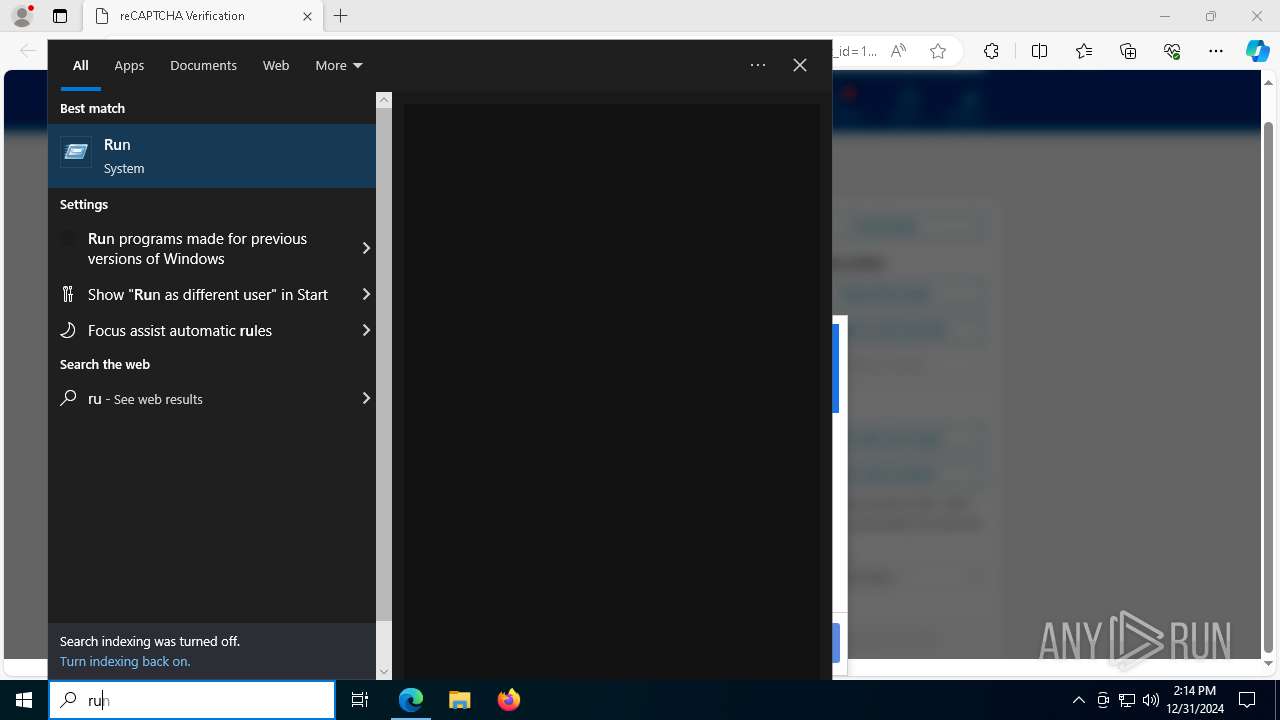Click the search results scrollbar up arrow
Image resolution: width=1280 pixels, height=720 pixels.
pyautogui.click(x=384, y=100)
